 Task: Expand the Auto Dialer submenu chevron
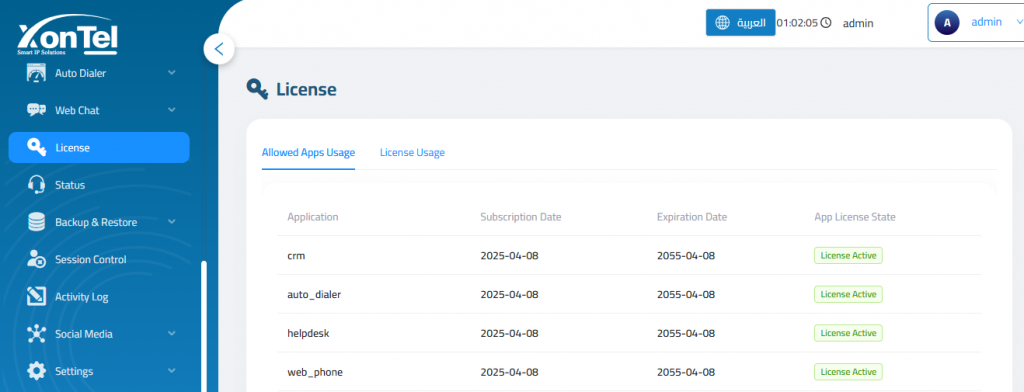coord(172,73)
